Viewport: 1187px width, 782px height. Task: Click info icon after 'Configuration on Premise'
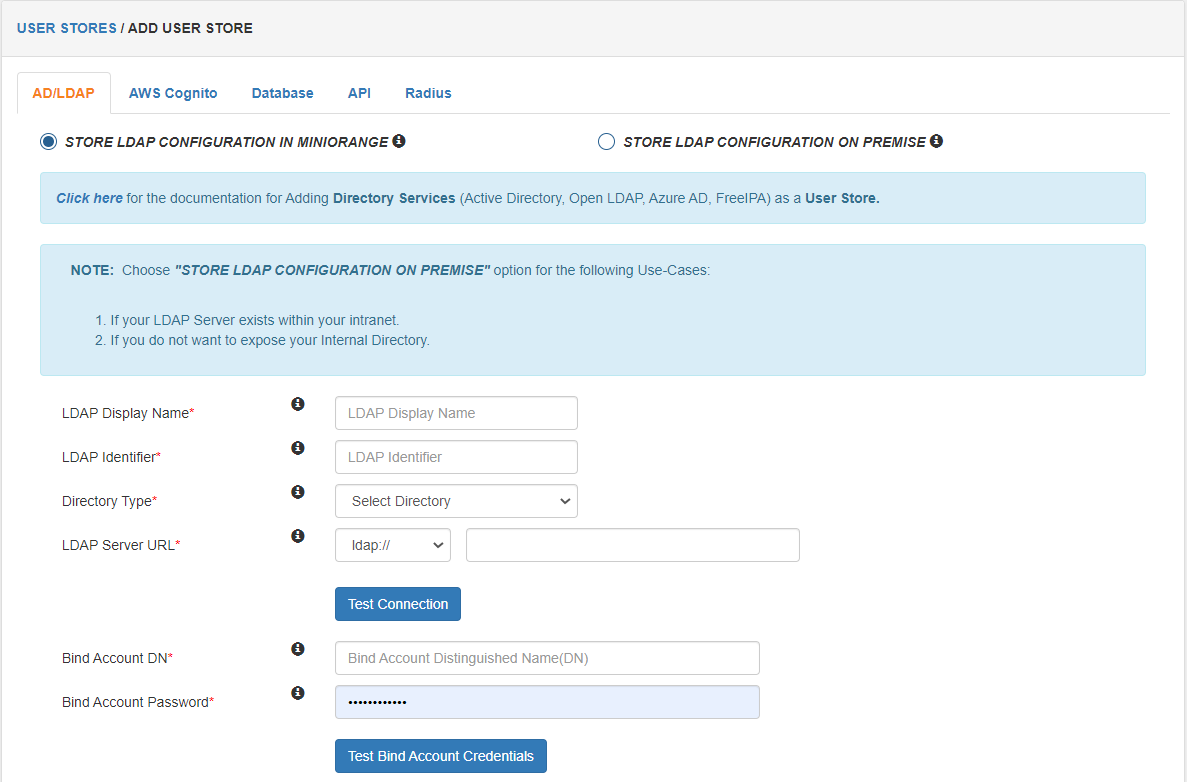(936, 141)
